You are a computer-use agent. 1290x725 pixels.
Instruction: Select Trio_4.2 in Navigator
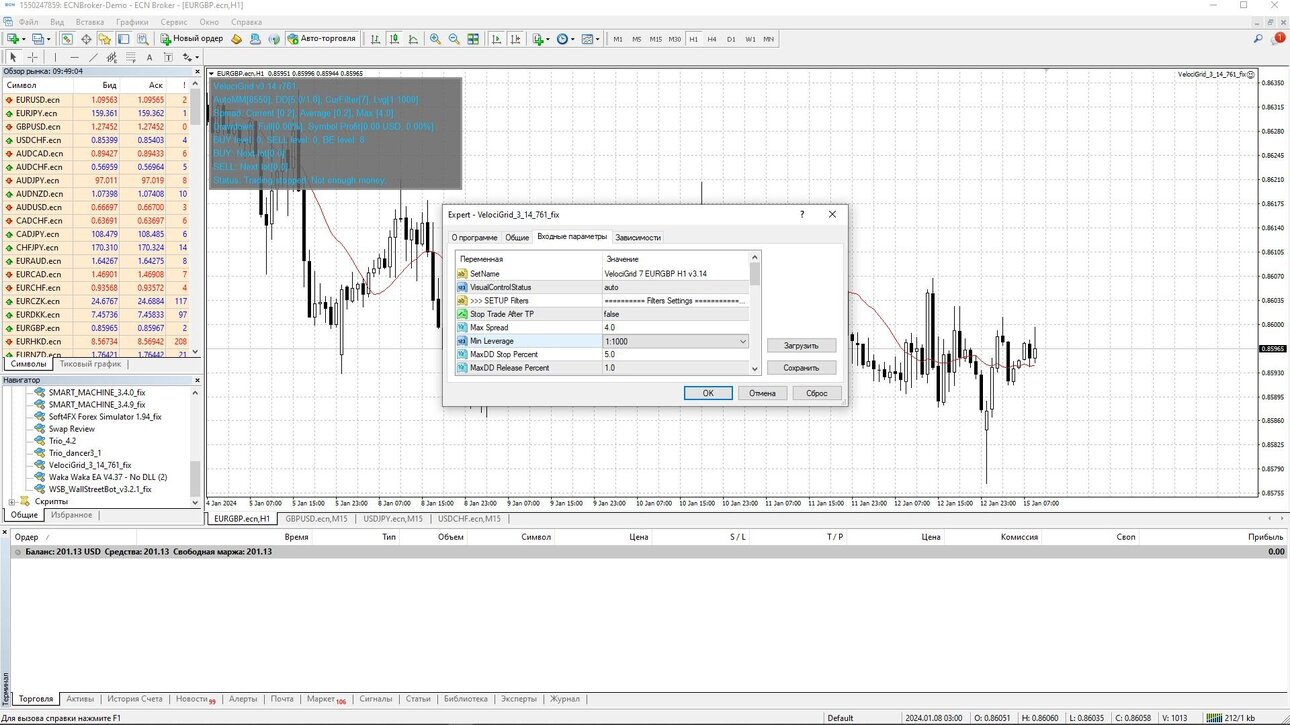click(x=62, y=441)
